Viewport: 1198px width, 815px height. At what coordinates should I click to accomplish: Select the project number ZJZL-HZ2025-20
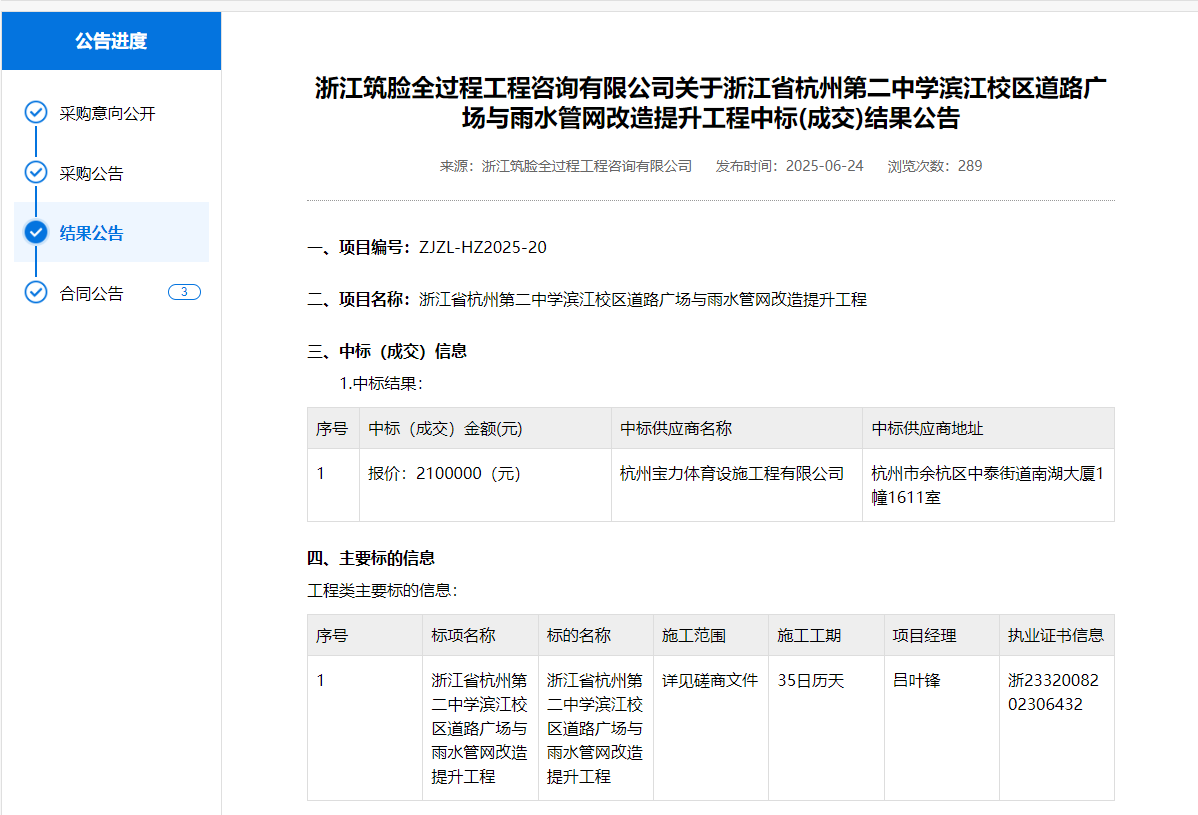pos(483,248)
